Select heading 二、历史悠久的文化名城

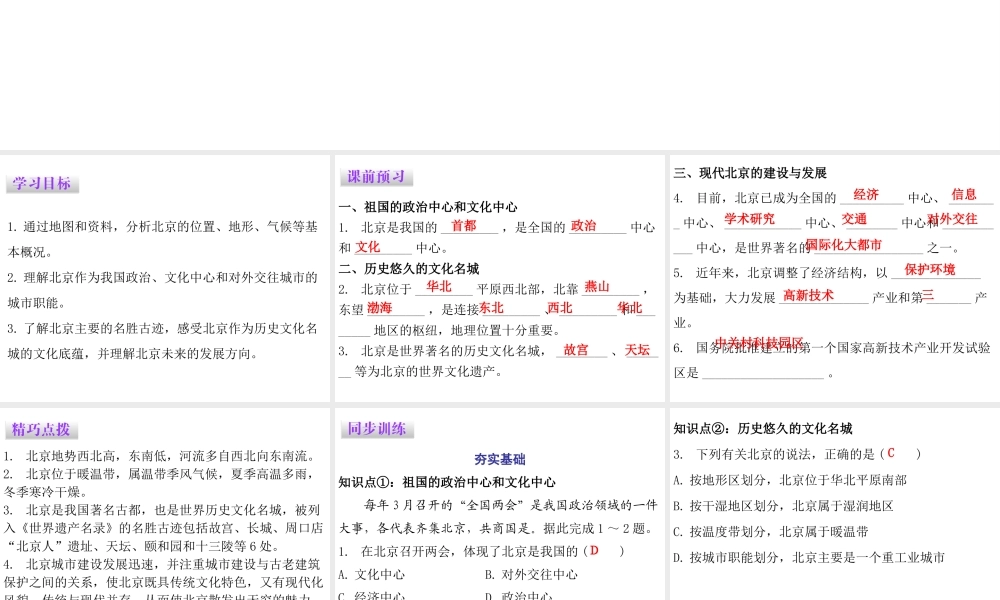409,268
